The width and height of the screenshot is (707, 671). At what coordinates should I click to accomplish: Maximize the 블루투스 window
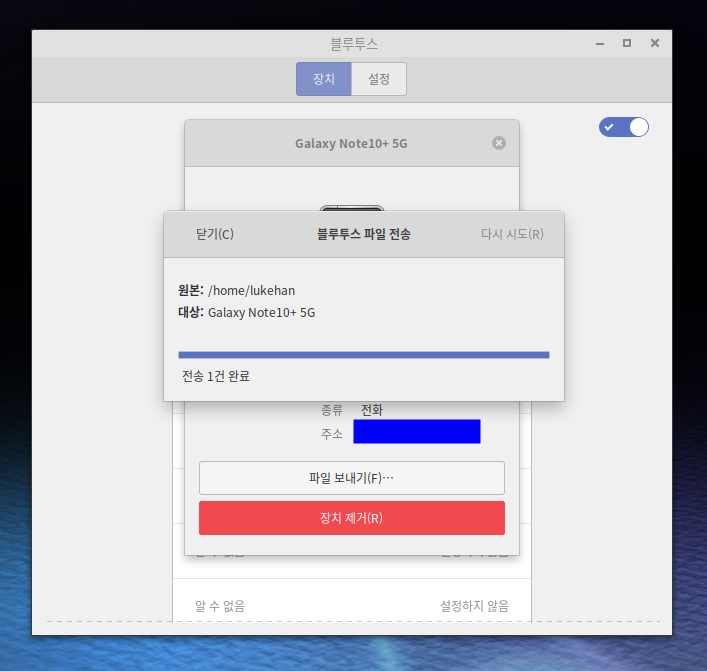(x=627, y=43)
